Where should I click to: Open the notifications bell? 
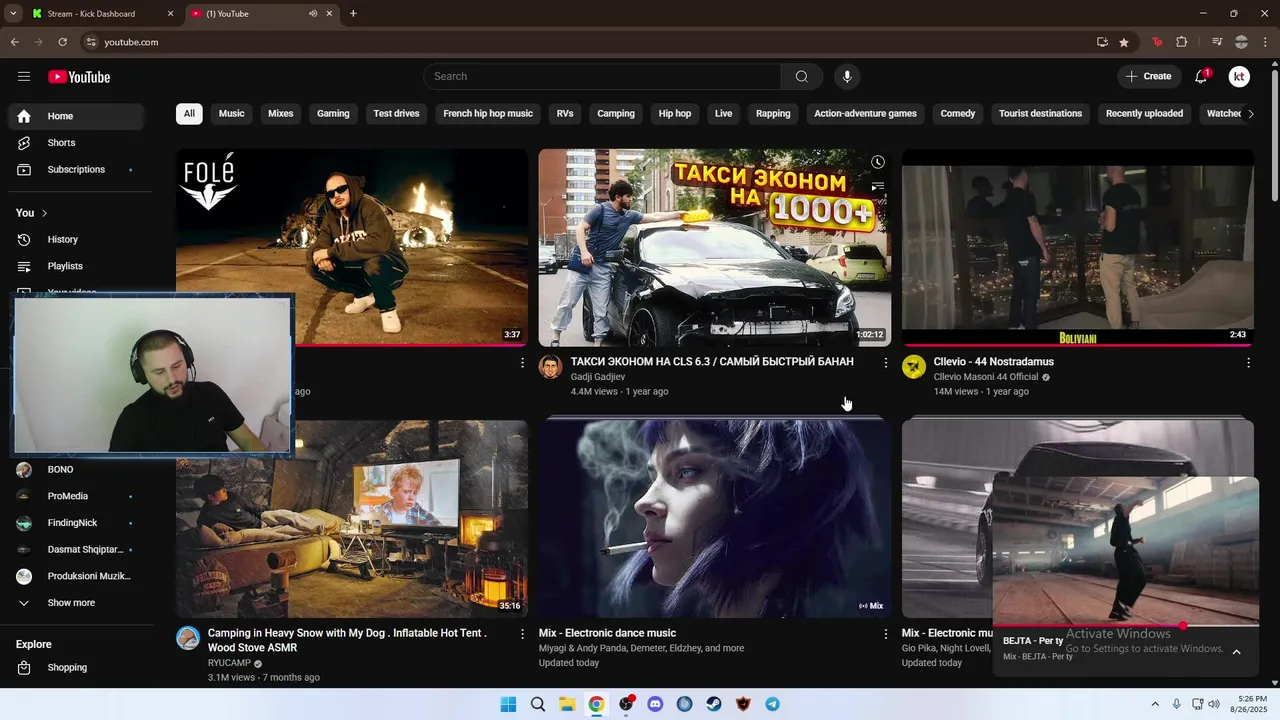[1202, 77]
